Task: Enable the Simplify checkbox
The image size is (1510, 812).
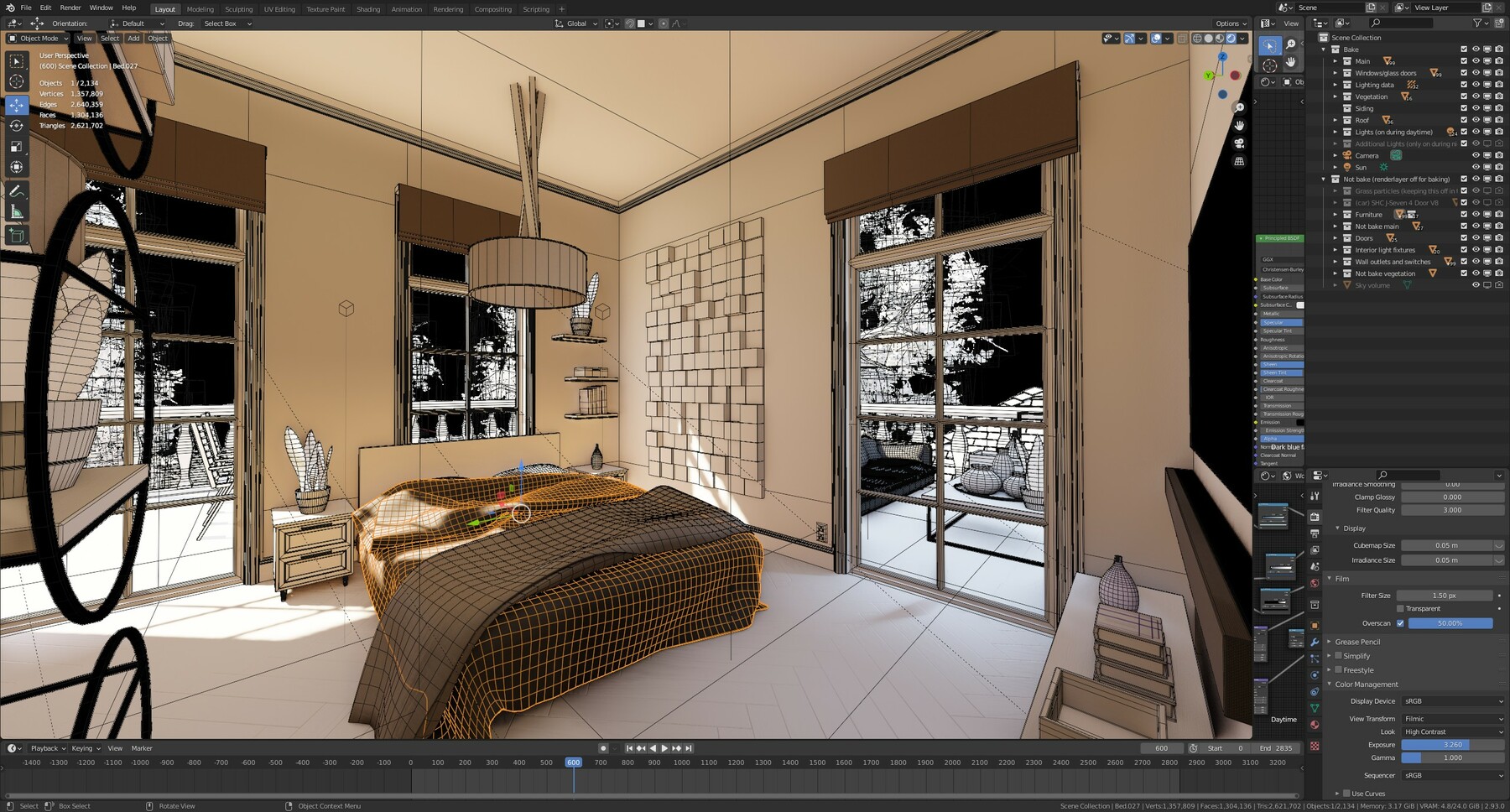Action: pyautogui.click(x=1338, y=656)
